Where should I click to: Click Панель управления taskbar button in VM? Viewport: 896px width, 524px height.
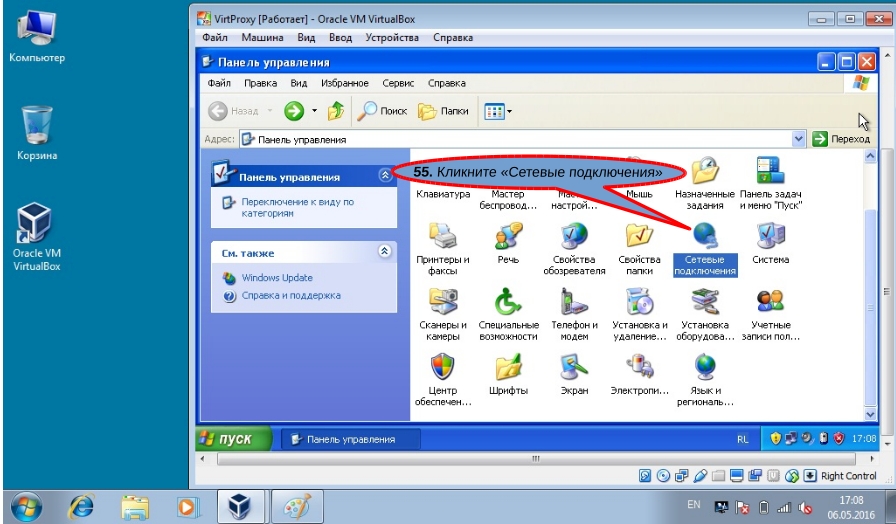coord(351,439)
